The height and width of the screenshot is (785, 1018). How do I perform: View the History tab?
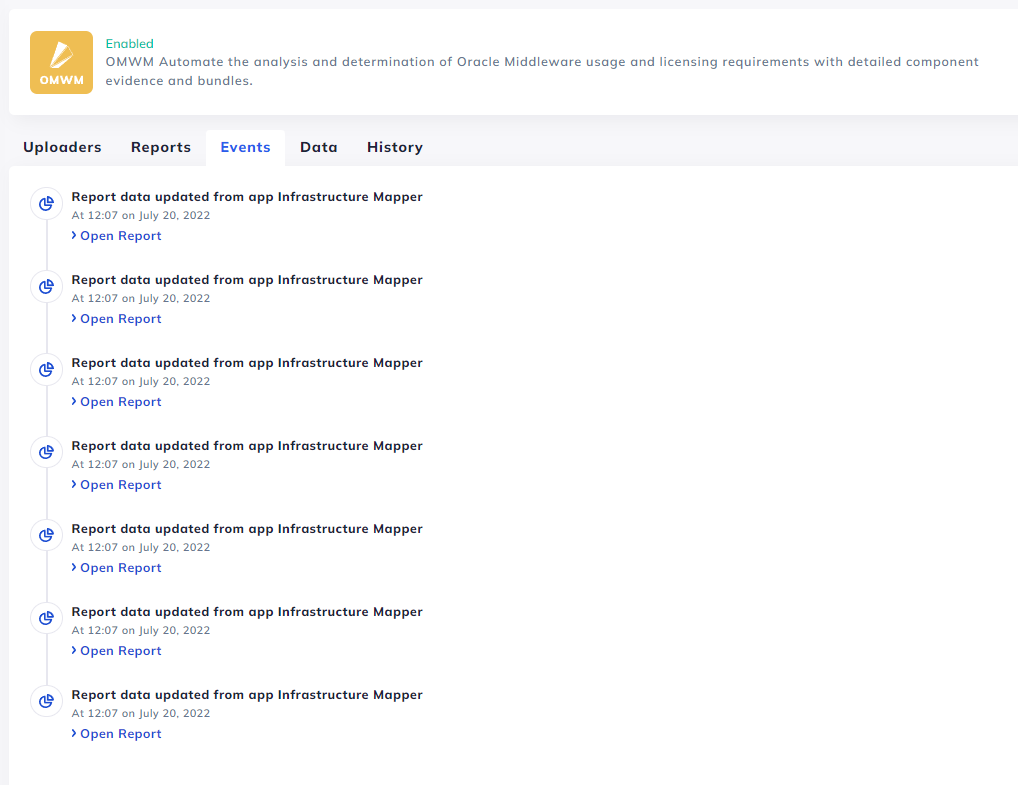coord(395,147)
